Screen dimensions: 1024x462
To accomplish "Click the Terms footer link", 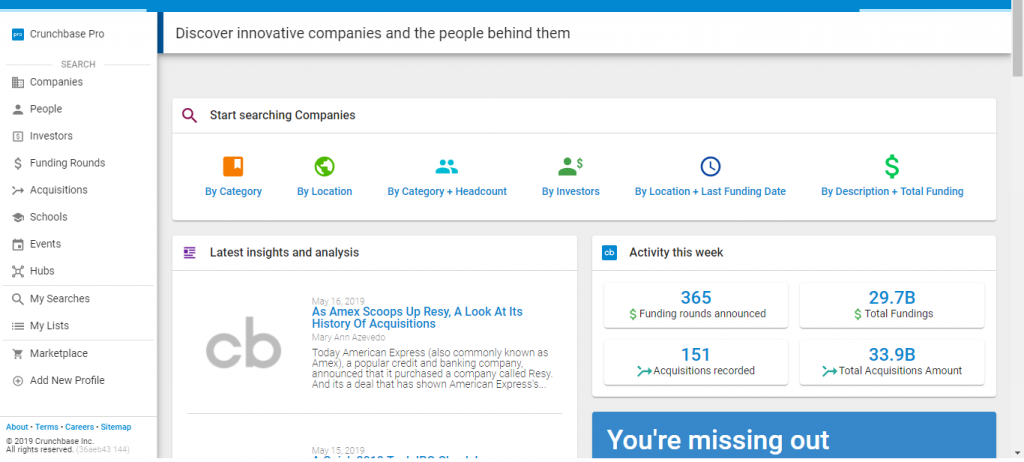I will point(47,427).
